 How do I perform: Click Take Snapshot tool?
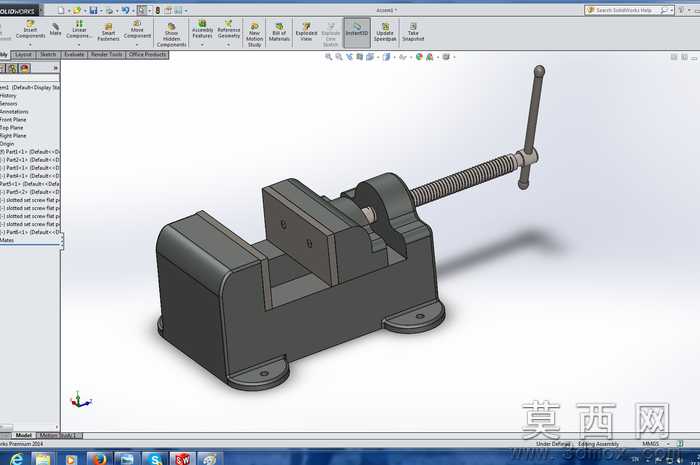tap(413, 32)
